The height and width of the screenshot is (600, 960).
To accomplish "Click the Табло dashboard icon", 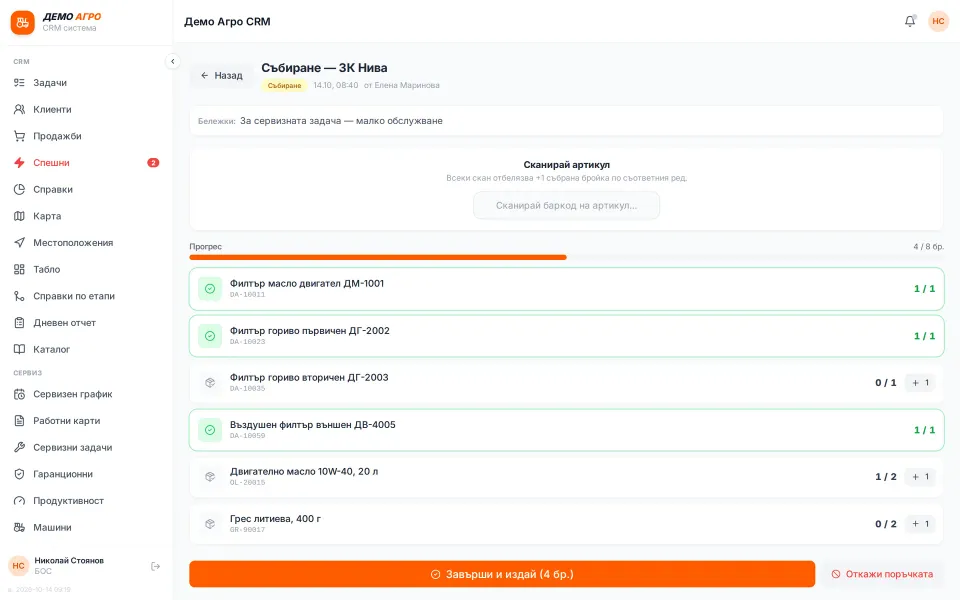I will coord(20,269).
